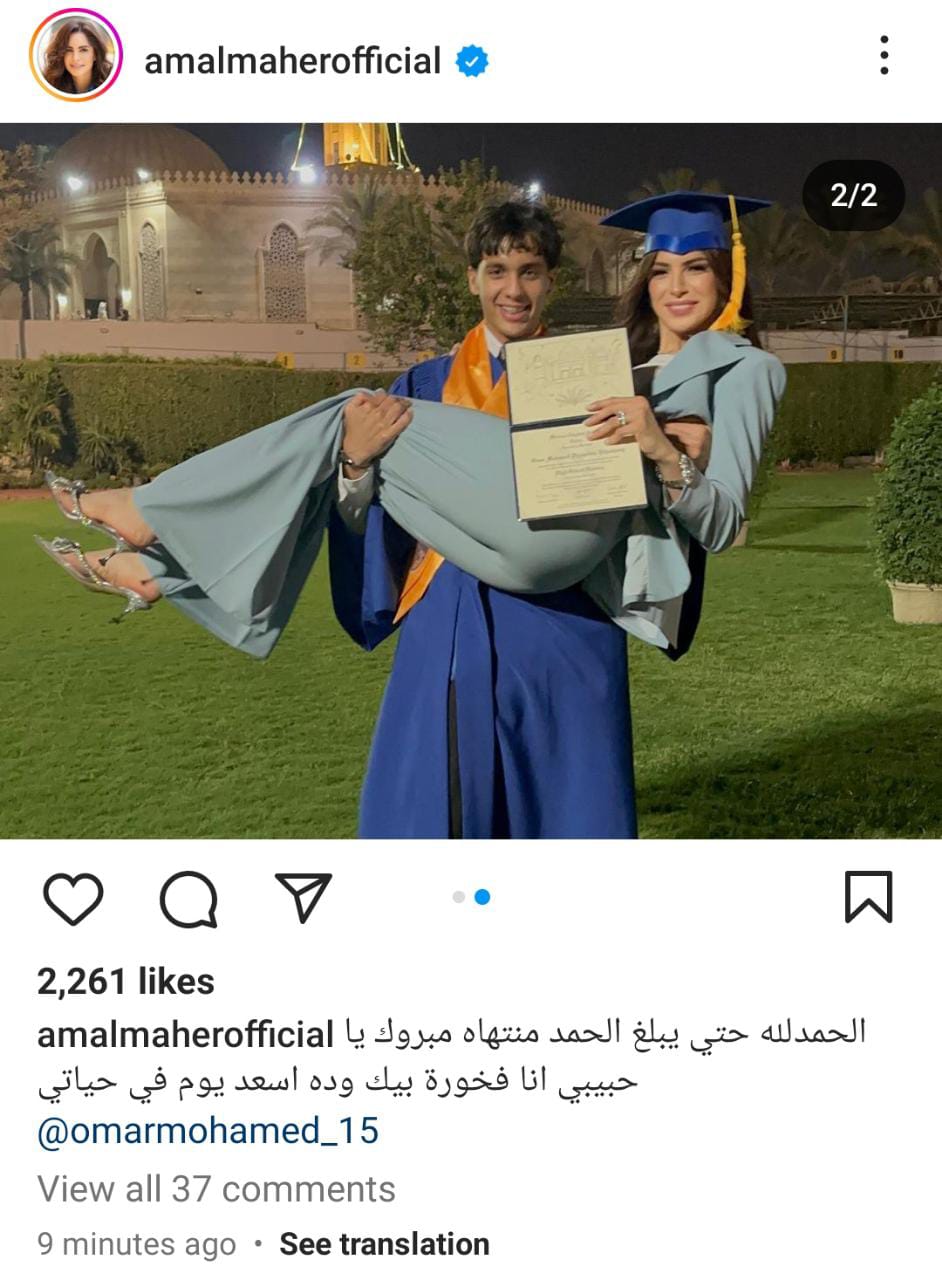Tap the graduation photo
This screenshot has width=942, height=1280.
pos(471,480)
